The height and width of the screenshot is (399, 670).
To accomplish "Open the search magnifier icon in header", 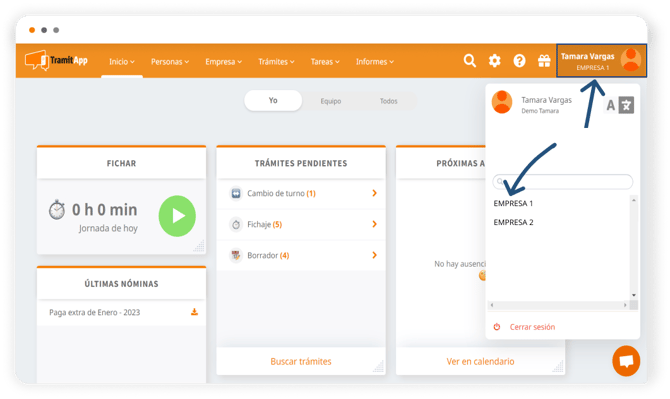I will pyautogui.click(x=470, y=61).
